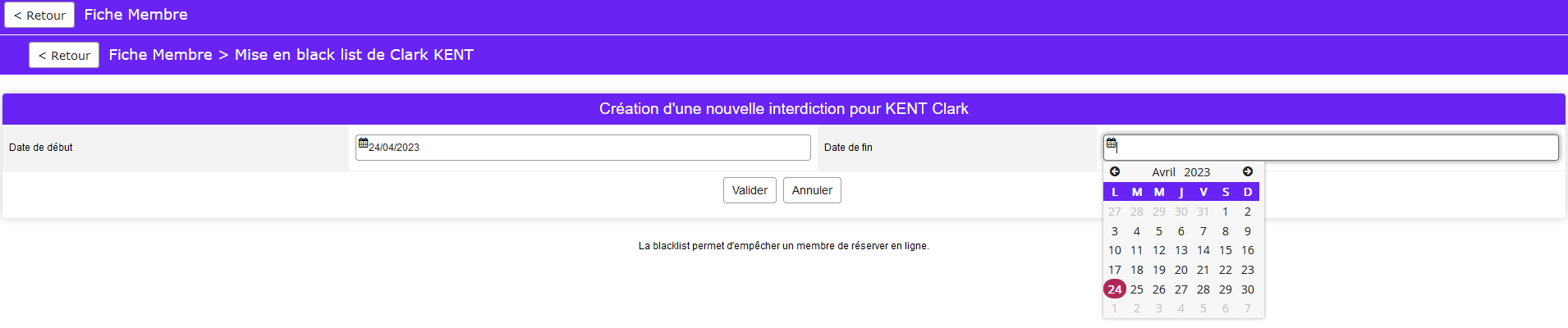1568x328 pixels.
Task: Click the Retour button in the breadcrumb bar
Action: point(64,55)
